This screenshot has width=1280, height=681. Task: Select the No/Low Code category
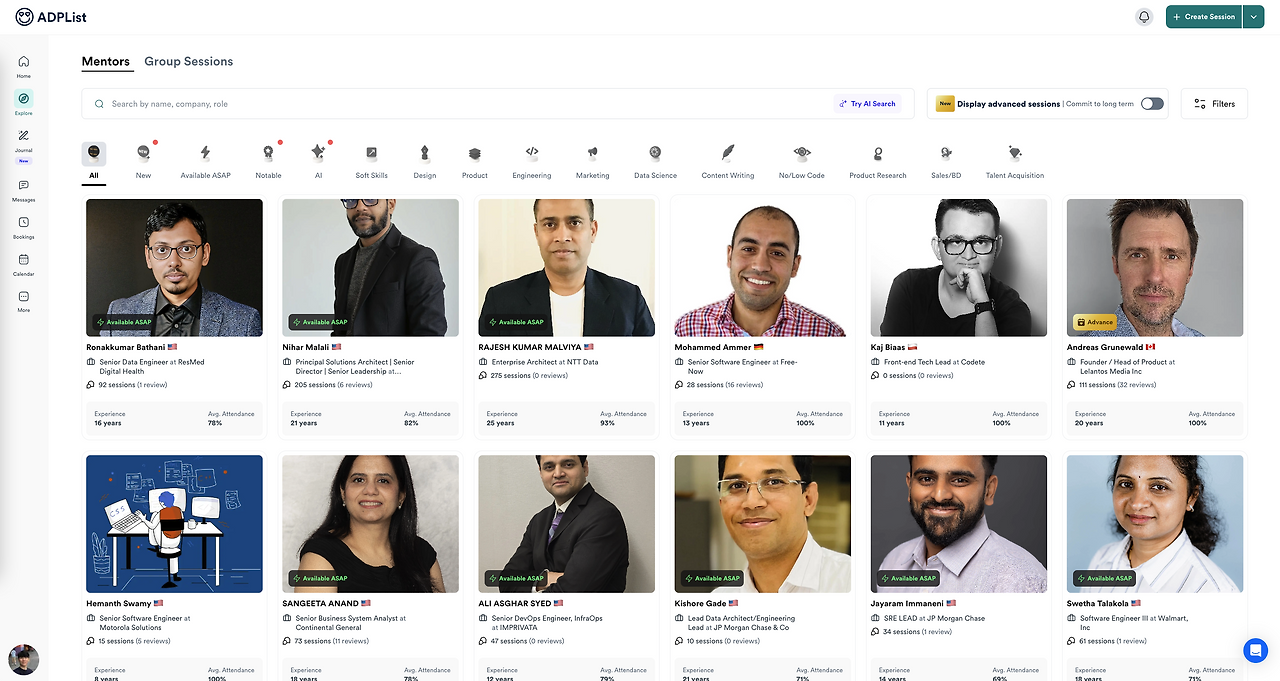click(802, 161)
